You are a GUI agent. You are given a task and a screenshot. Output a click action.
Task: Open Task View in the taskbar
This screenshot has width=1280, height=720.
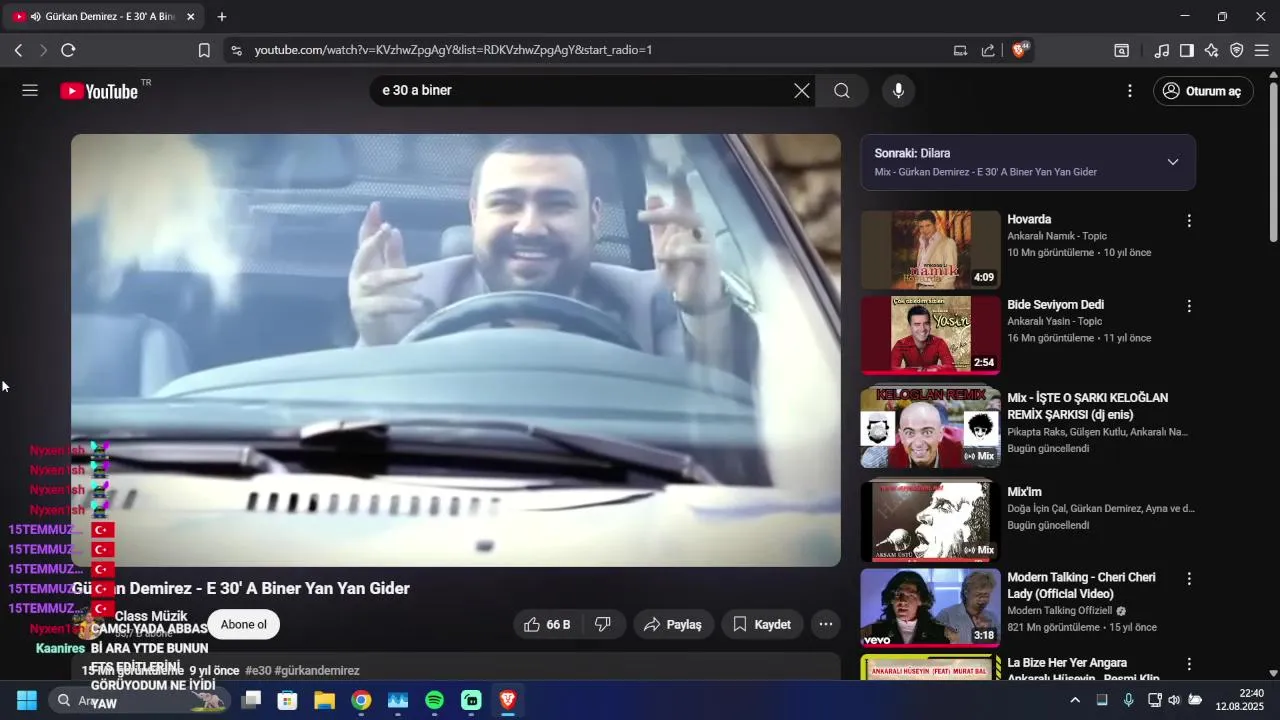[251, 700]
